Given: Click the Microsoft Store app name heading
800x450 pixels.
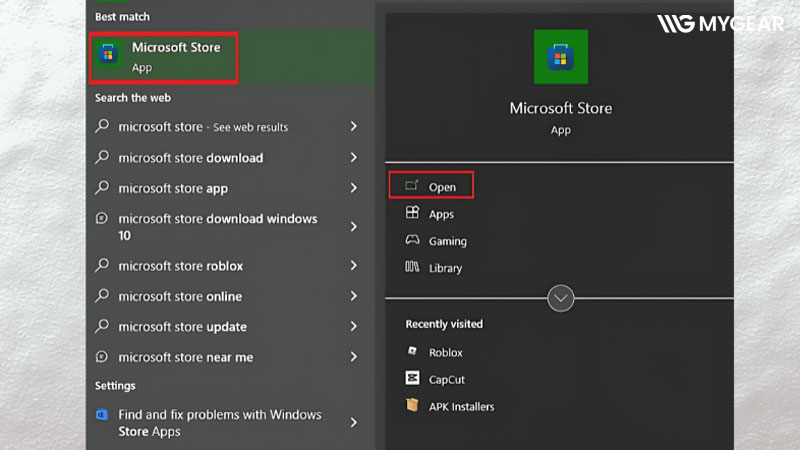Looking at the screenshot, I should [560, 108].
